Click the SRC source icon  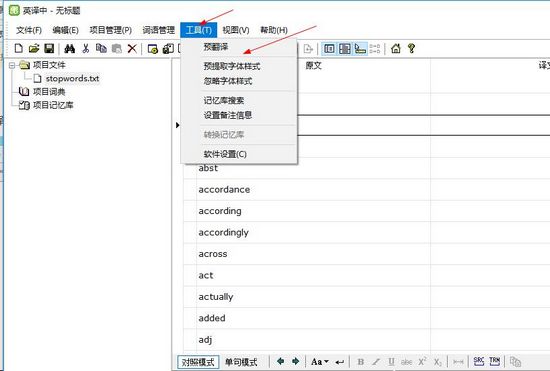479,361
